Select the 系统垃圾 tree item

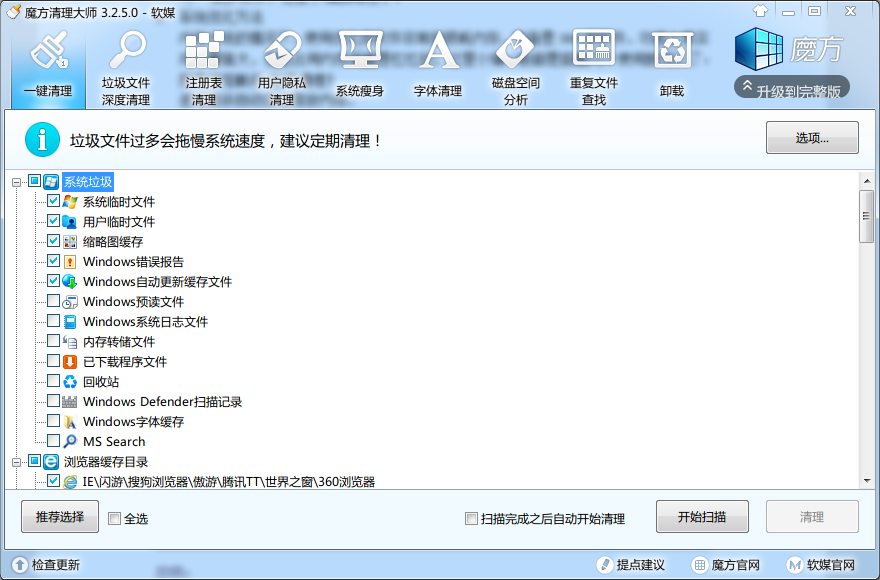pyautogui.click(x=88, y=182)
